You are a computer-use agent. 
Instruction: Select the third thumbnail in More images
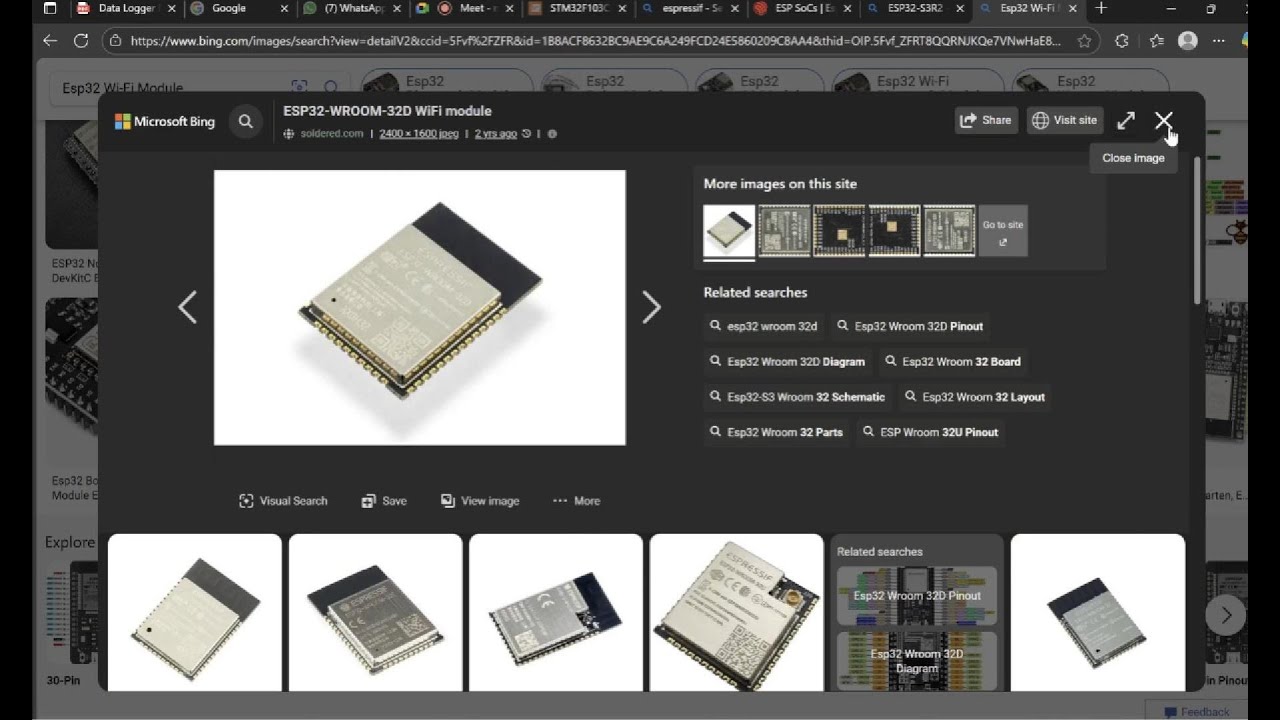coord(839,231)
